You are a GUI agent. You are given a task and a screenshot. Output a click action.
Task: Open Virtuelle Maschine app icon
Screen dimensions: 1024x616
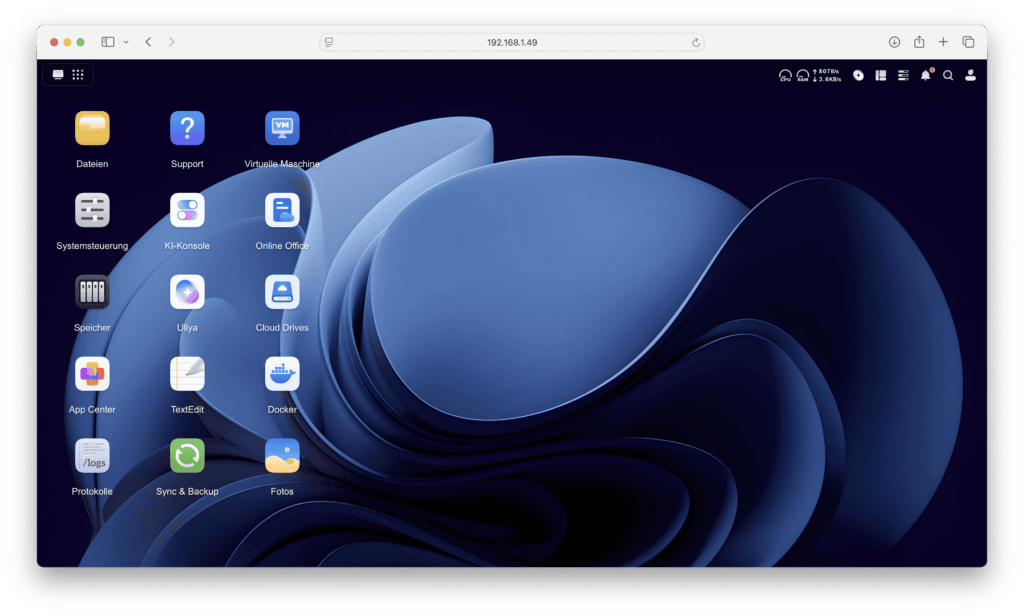(x=282, y=129)
